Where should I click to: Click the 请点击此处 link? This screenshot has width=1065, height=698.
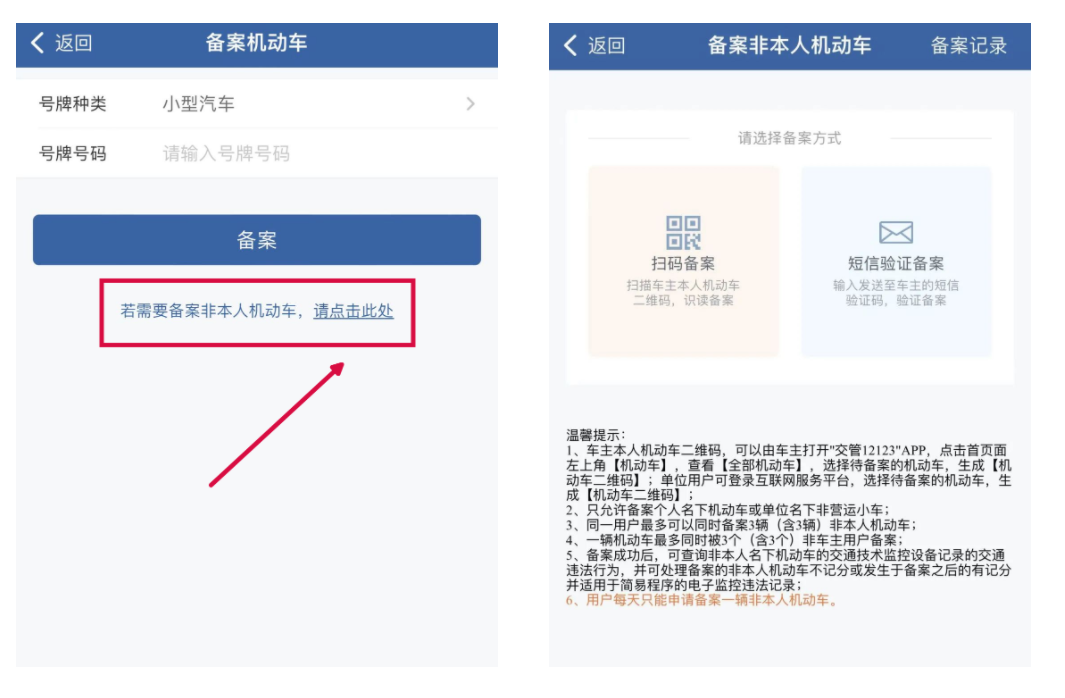pos(355,311)
